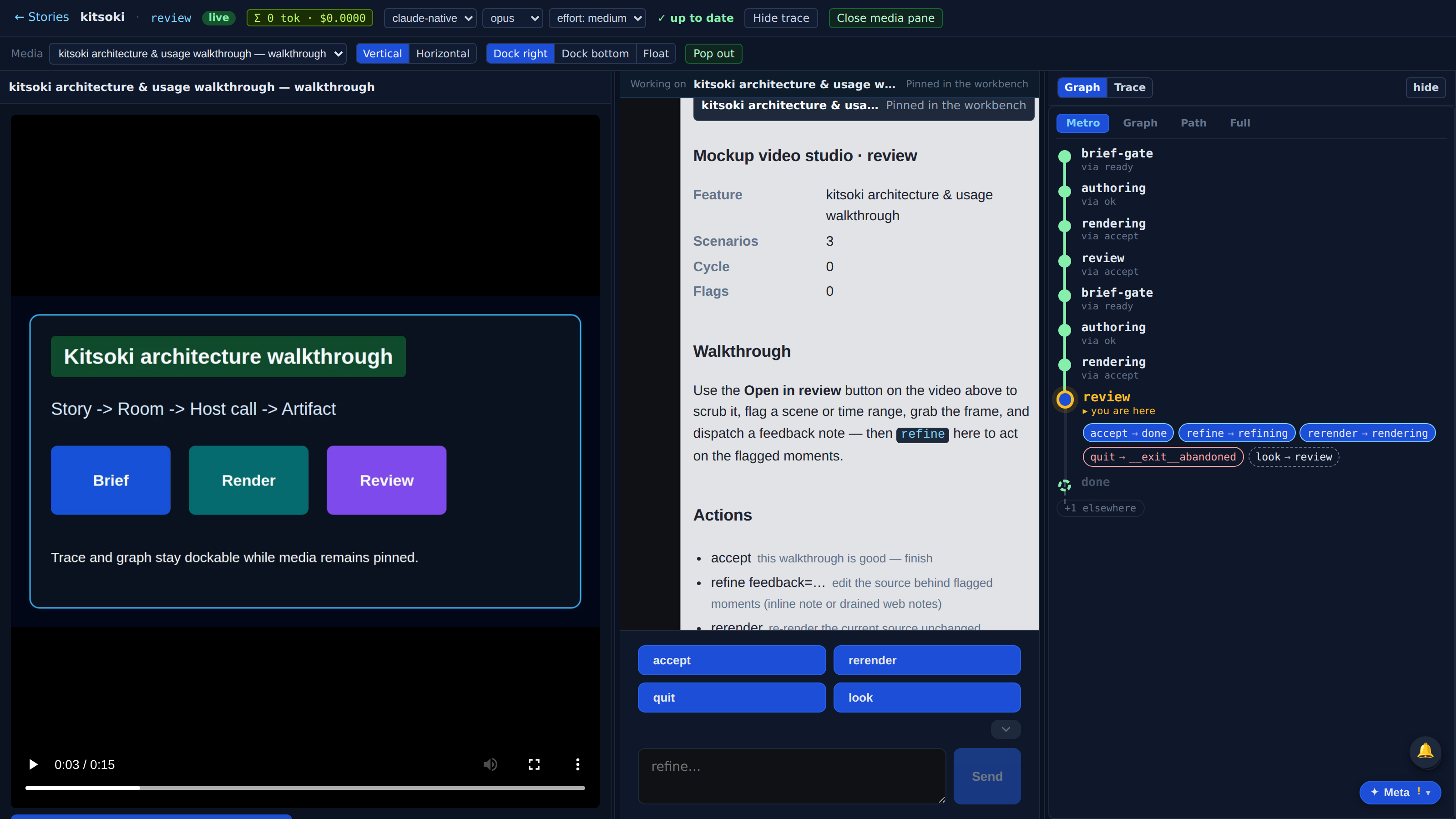Click the token cost Σ 0 tok badge
The image size is (1456, 819).
point(310,18)
